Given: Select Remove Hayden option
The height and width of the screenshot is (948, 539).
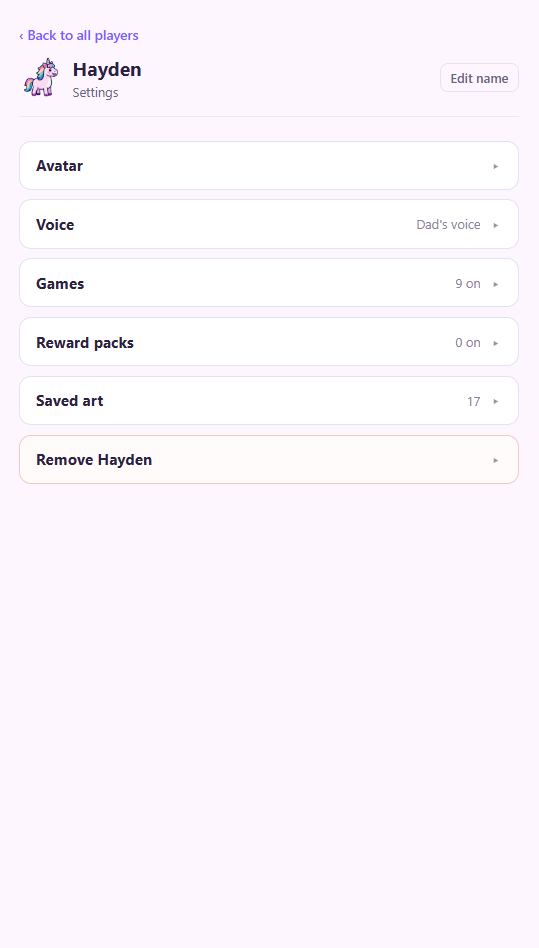Looking at the screenshot, I should pos(269,459).
